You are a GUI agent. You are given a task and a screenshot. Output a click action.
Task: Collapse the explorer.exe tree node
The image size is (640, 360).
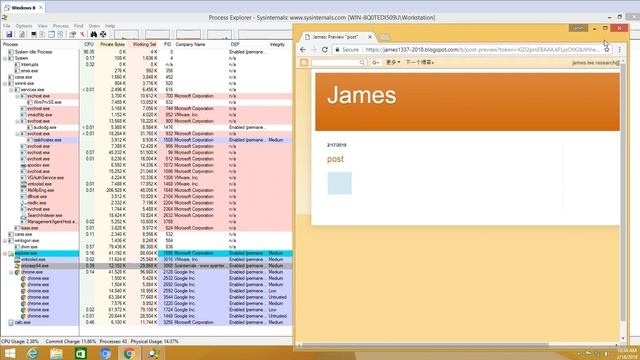[x=5, y=253]
